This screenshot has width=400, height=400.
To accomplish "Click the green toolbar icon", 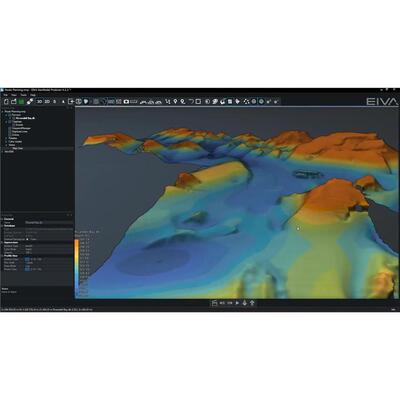I will [21, 101].
